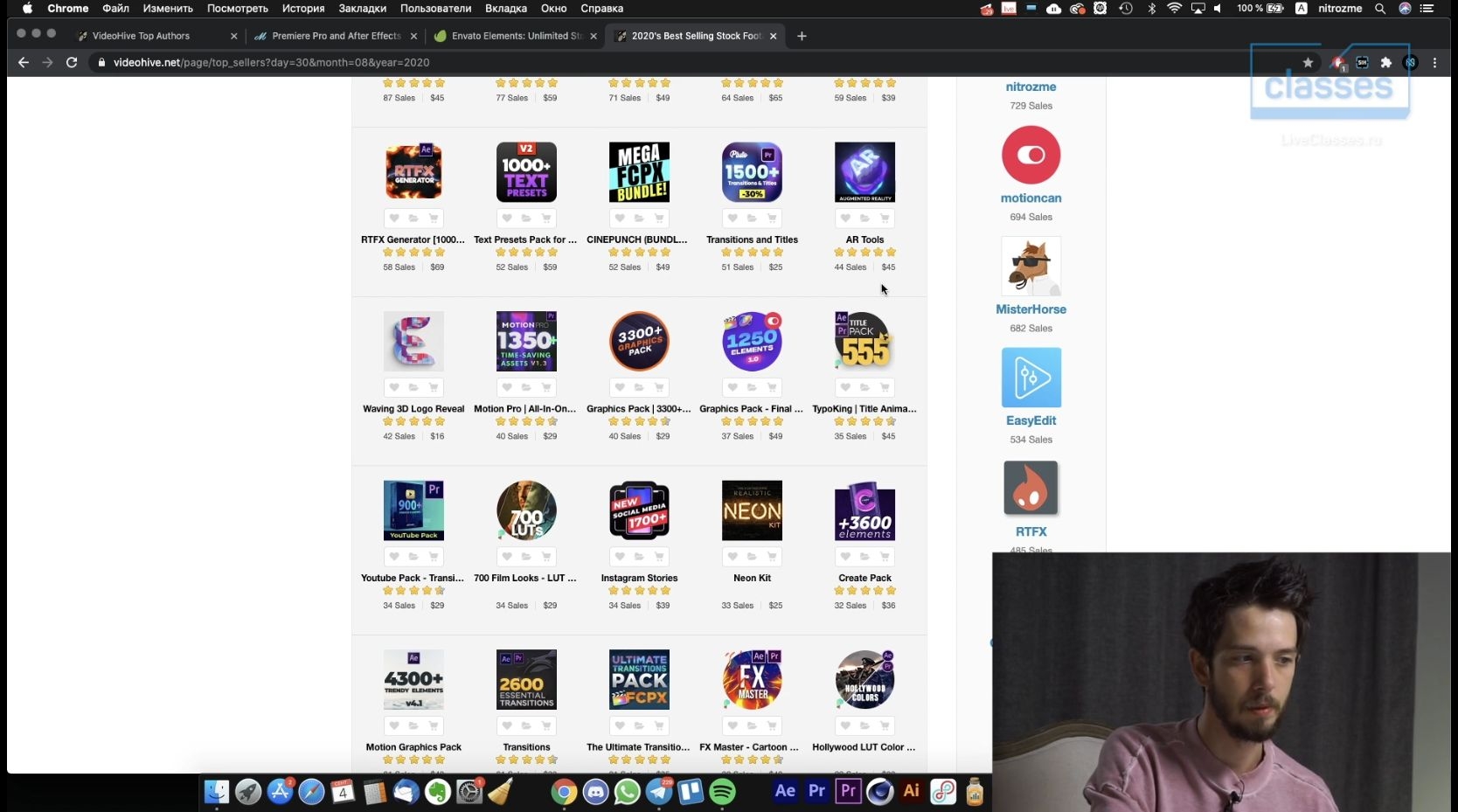Add Waving 3D Logo Reveal to collection

413,387
